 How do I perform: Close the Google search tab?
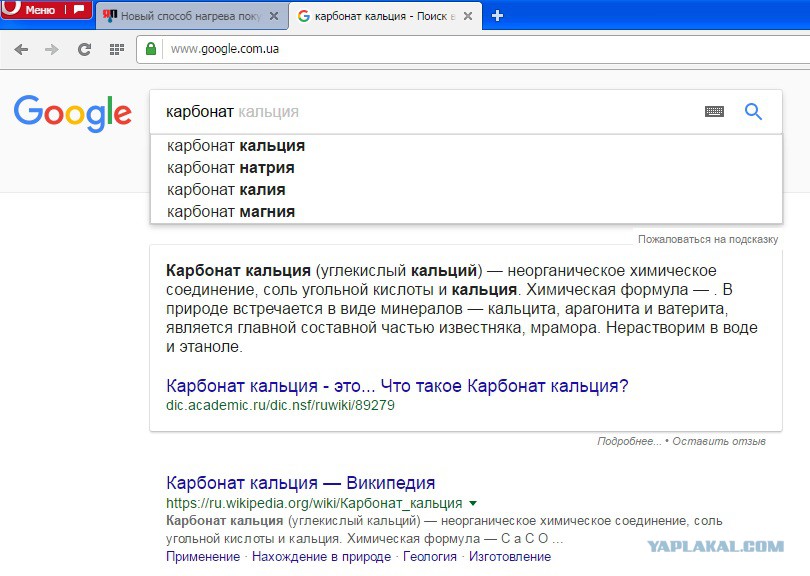click(468, 16)
